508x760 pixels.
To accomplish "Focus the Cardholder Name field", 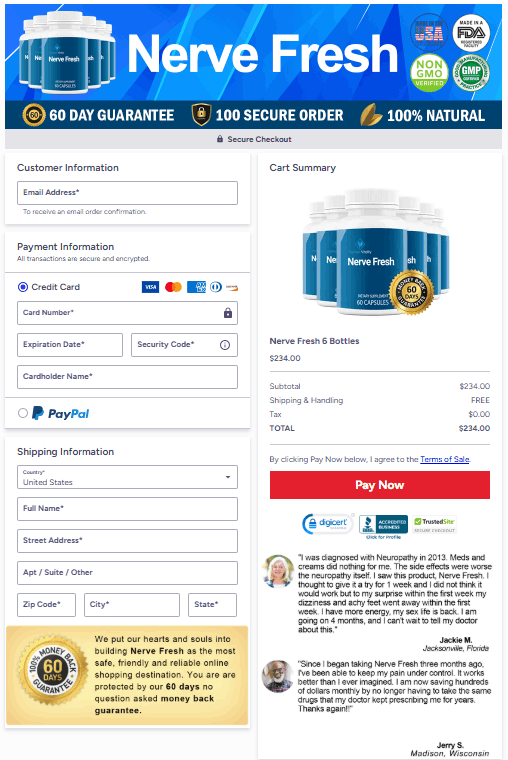I will point(127,377).
